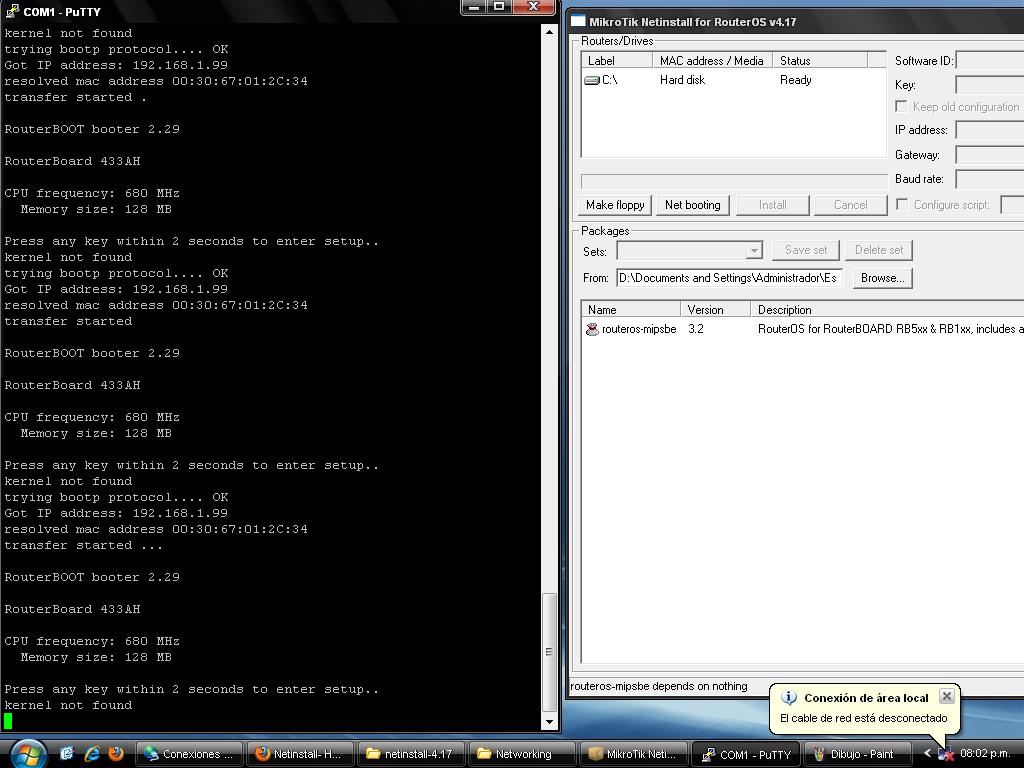Switch to COM1 - PuTTY taskbar item
This screenshot has width=1024, height=768.
pos(746,754)
